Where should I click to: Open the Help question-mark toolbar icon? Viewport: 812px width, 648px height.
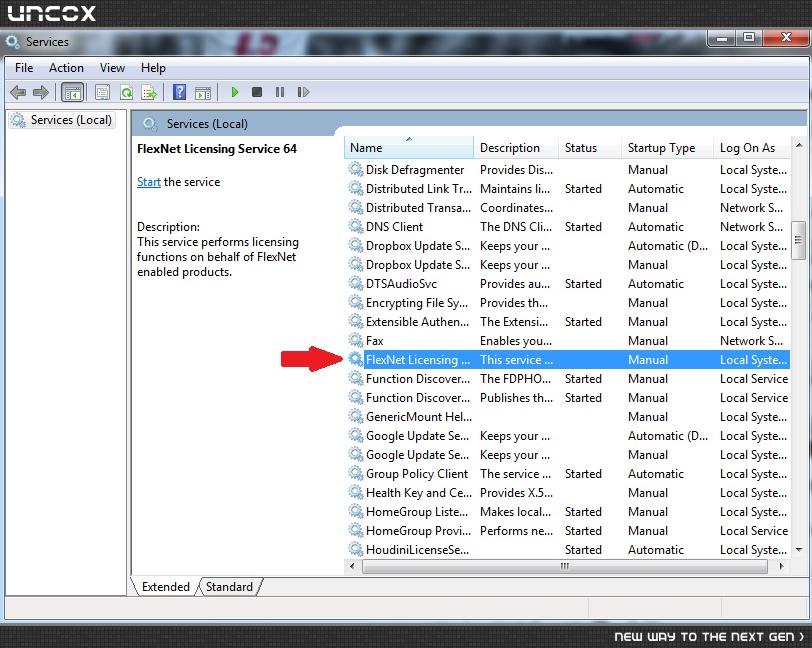(179, 92)
